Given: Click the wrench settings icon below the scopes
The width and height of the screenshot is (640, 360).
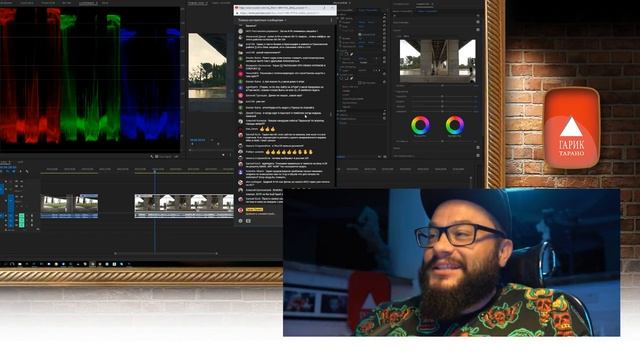Looking at the screenshot, I should pyautogui.click(x=152, y=156).
